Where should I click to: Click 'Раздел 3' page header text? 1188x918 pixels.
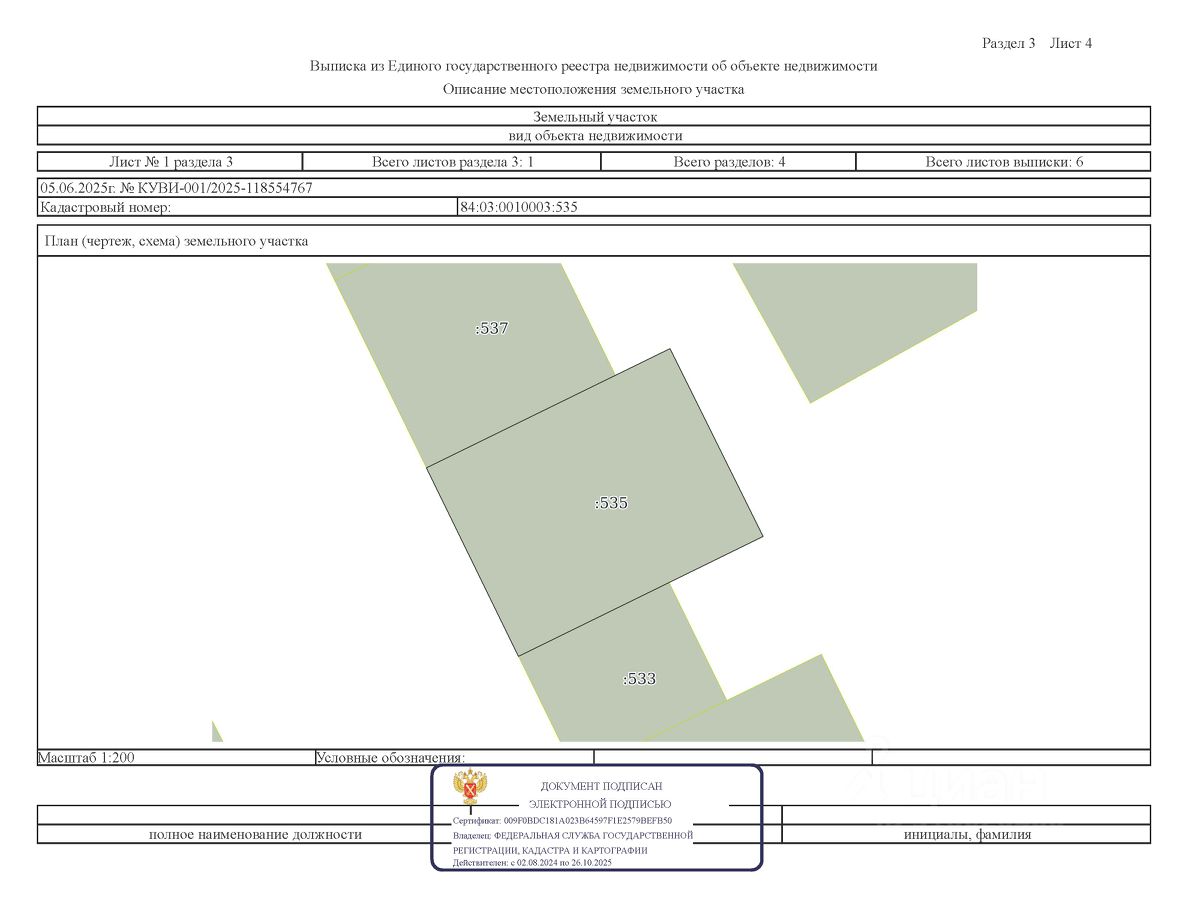[x=1008, y=43]
